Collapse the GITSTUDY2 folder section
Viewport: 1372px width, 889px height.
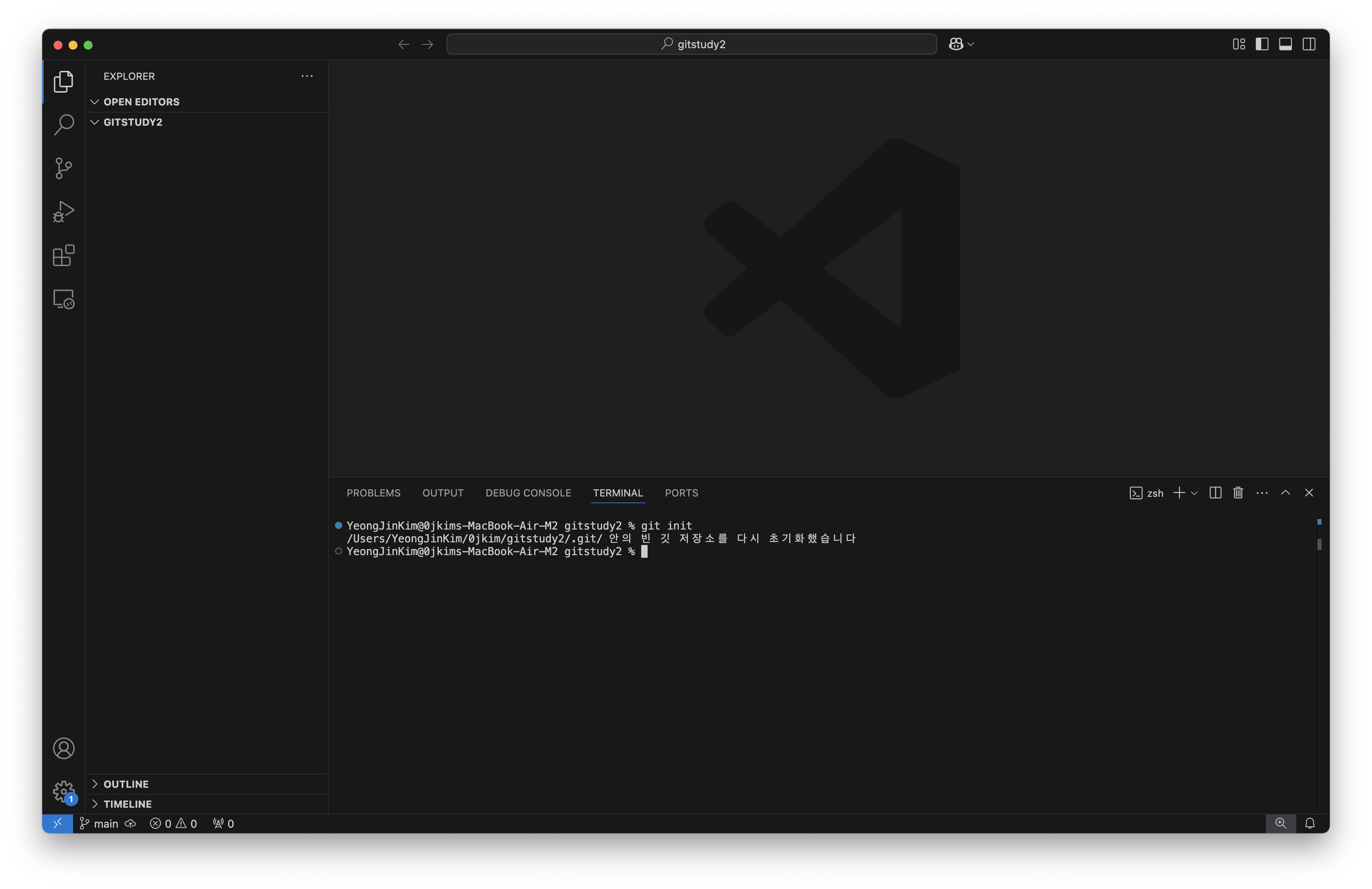coord(206,122)
